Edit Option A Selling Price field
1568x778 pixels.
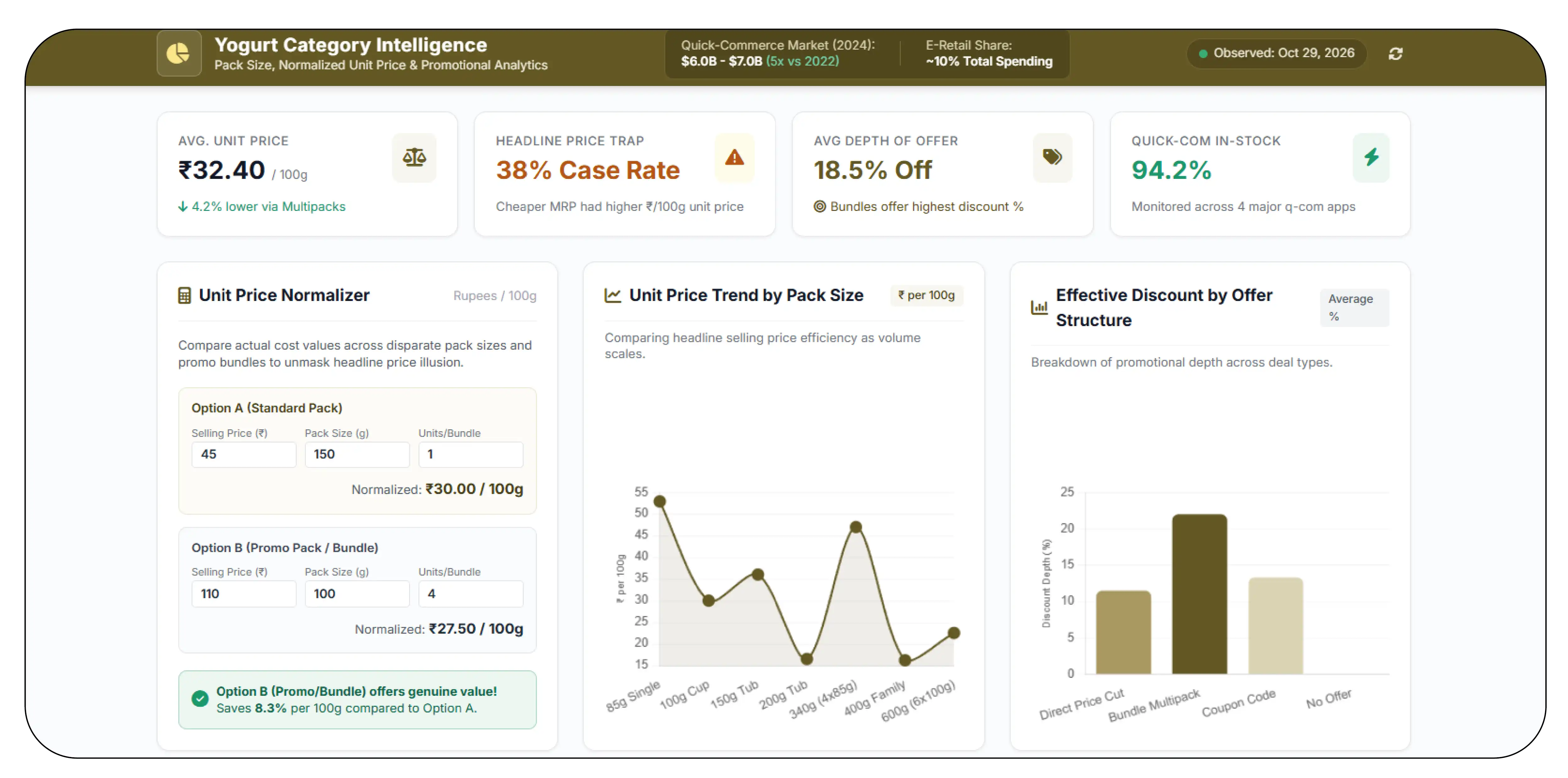click(x=243, y=454)
